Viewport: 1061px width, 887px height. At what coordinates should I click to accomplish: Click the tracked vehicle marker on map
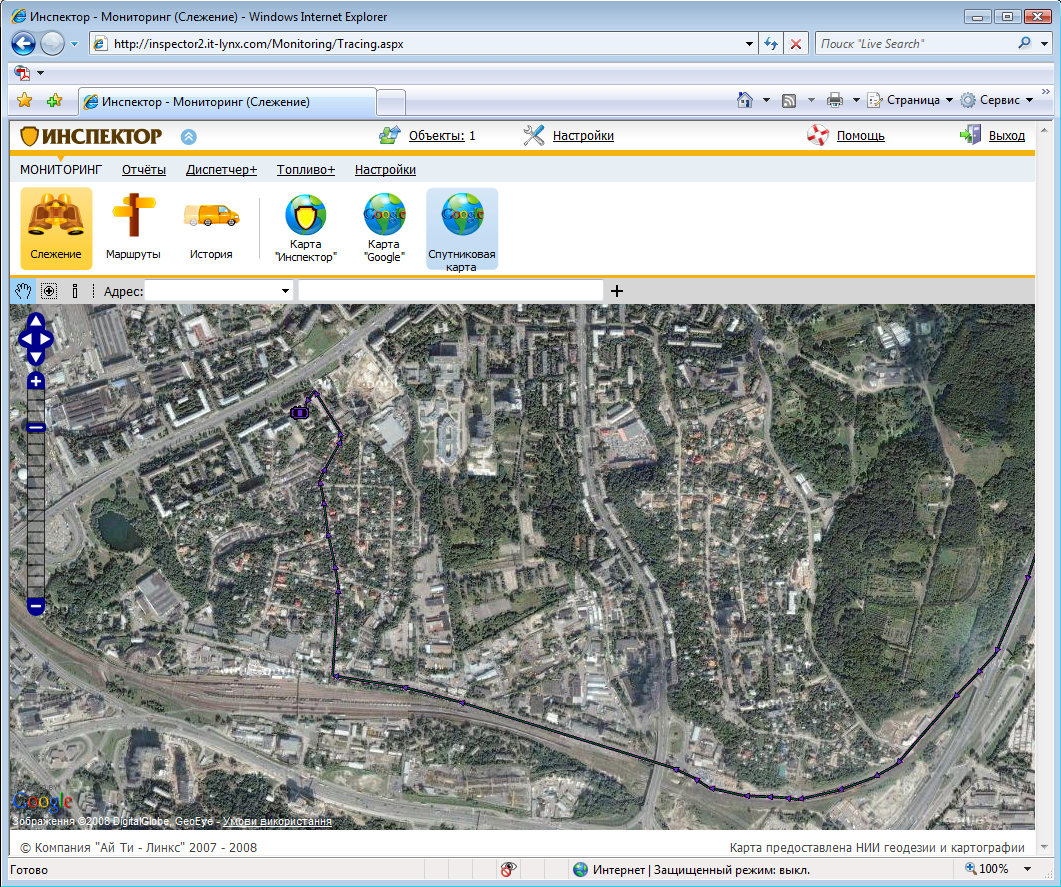pyautogui.click(x=299, y=412)
